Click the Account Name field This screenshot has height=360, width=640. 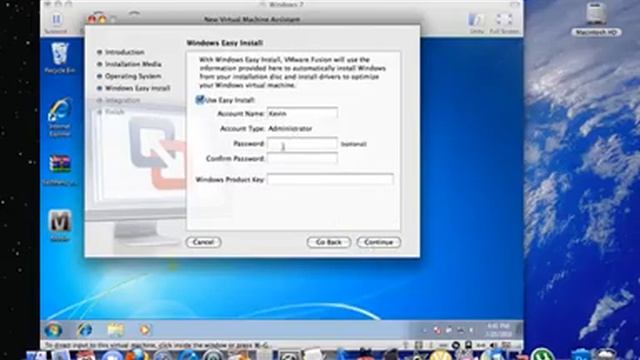tap(302, 113)
